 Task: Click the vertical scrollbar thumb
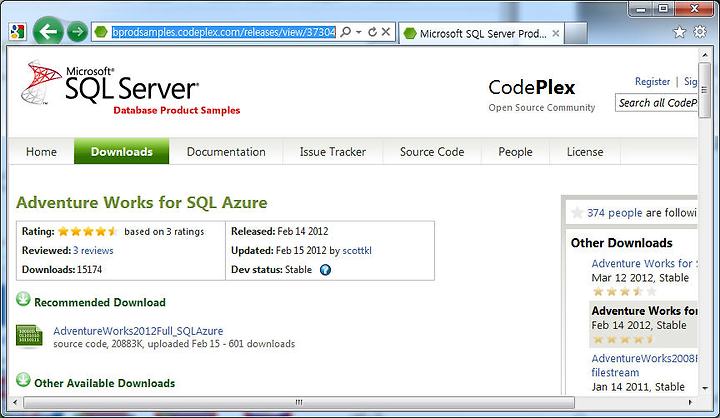click(705, 91)
